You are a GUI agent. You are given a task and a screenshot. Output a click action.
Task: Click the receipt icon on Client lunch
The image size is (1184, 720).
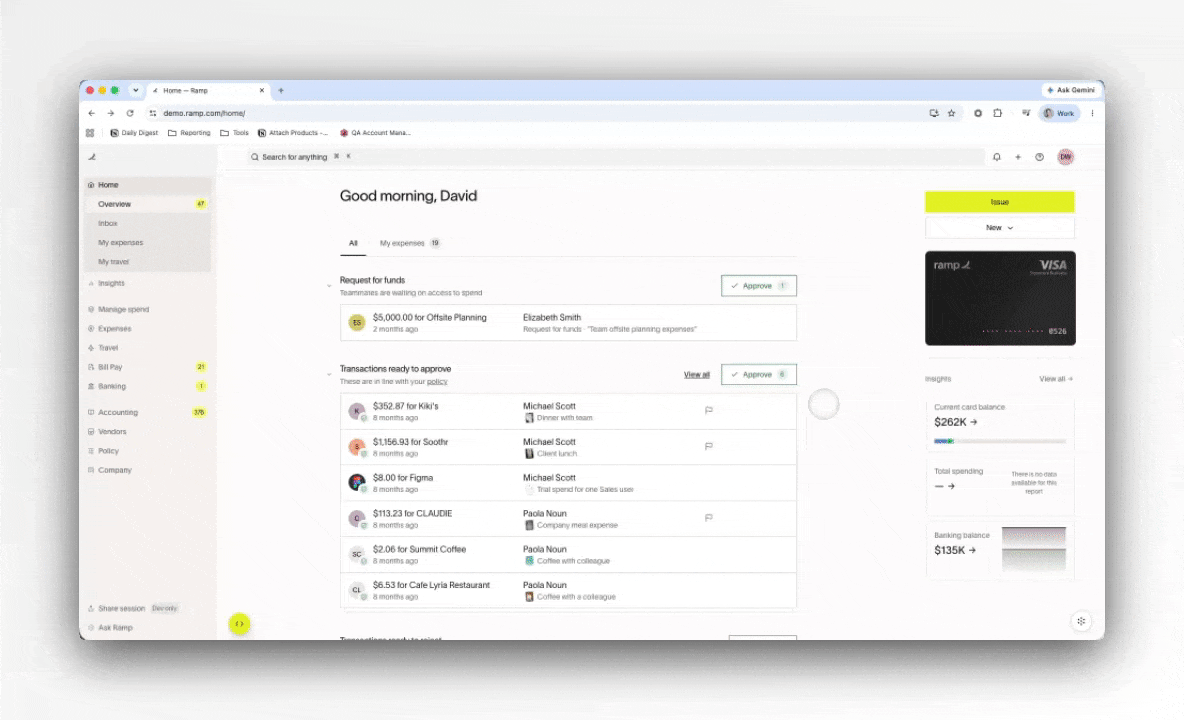(x=529, y=454)
